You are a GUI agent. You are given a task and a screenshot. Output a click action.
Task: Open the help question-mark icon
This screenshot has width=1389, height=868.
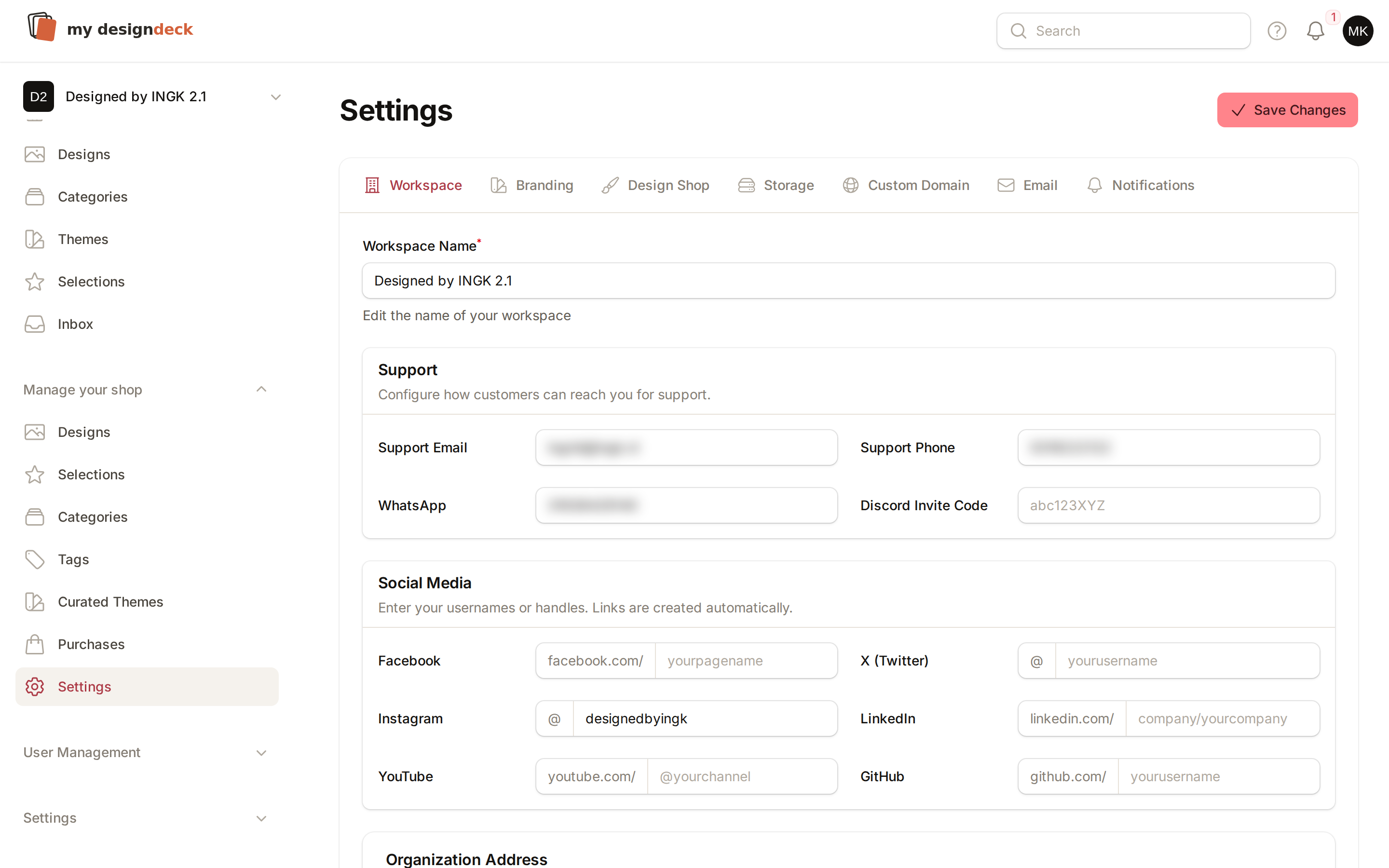[x=1277, y=31]
